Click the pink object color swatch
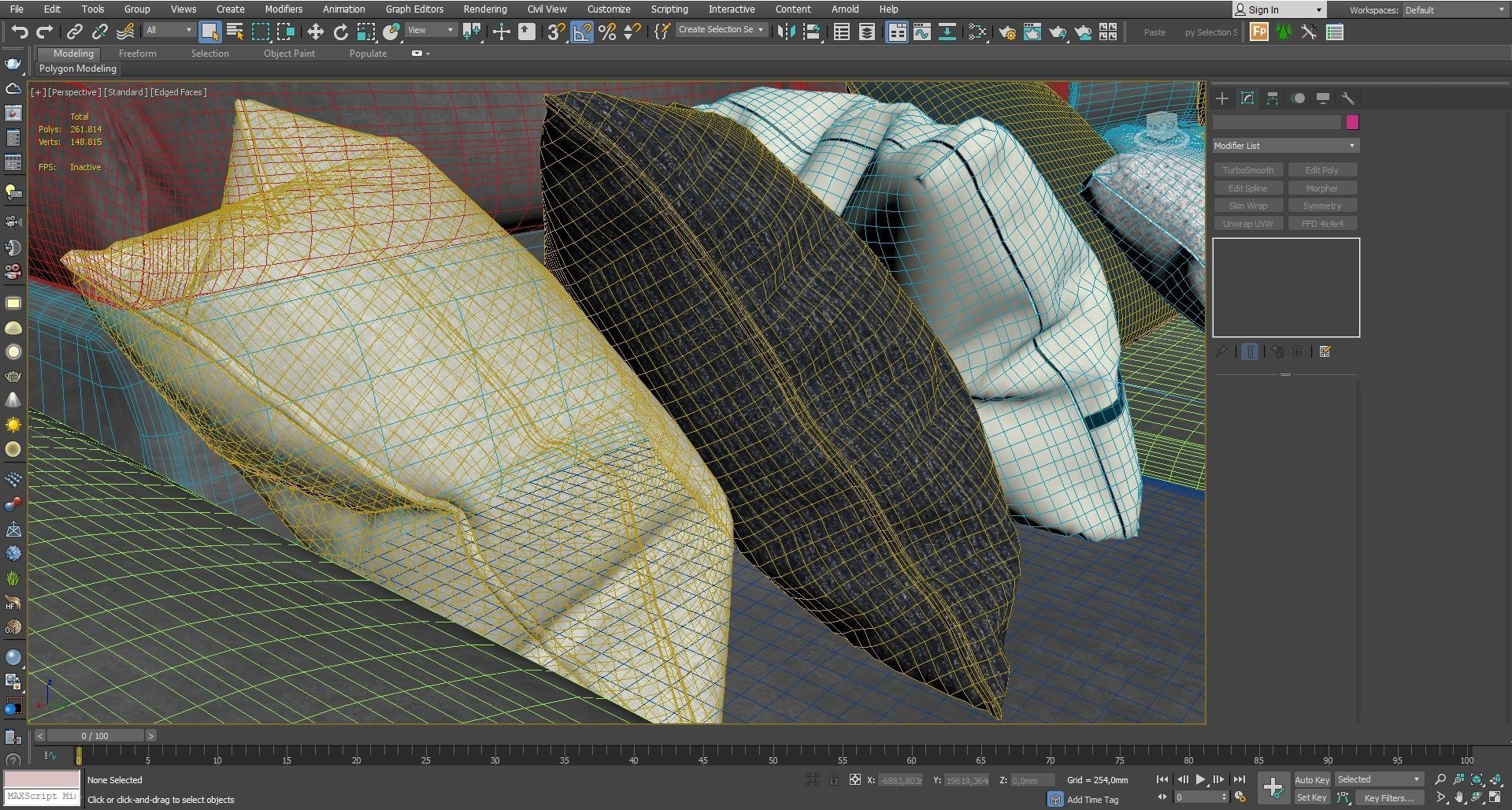This screenshot has width=1512, height=810. (x=1352, y=122)
